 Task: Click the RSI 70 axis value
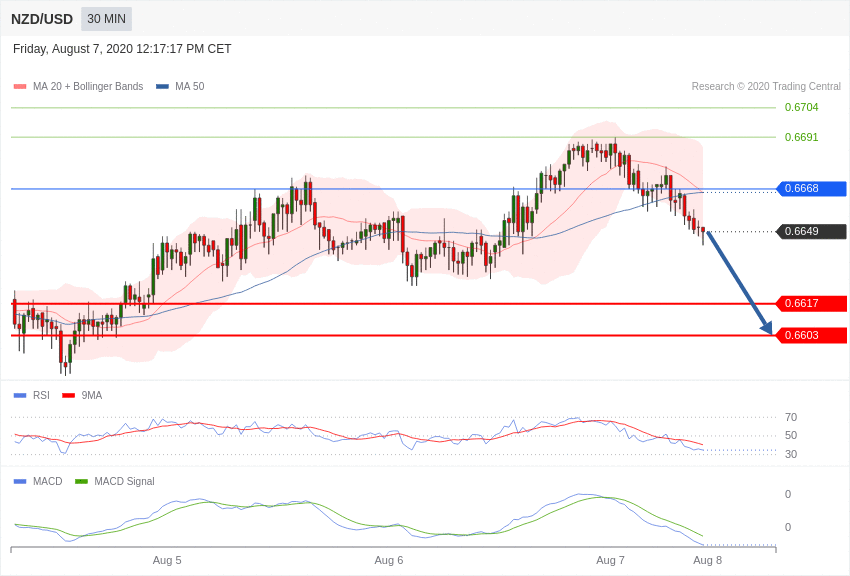(x=791, y=417)
